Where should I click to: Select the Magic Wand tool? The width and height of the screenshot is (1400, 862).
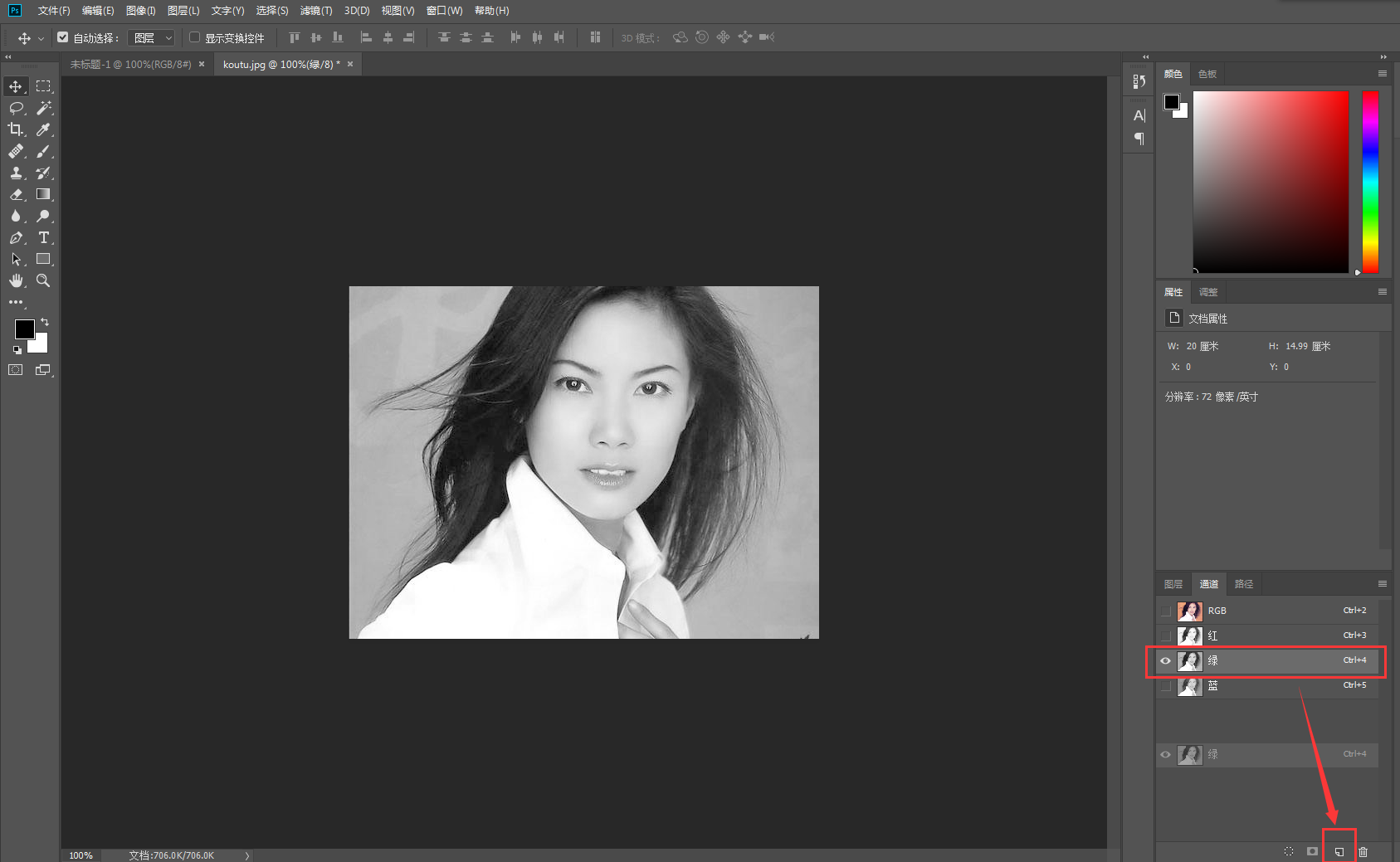click(44, 108)
